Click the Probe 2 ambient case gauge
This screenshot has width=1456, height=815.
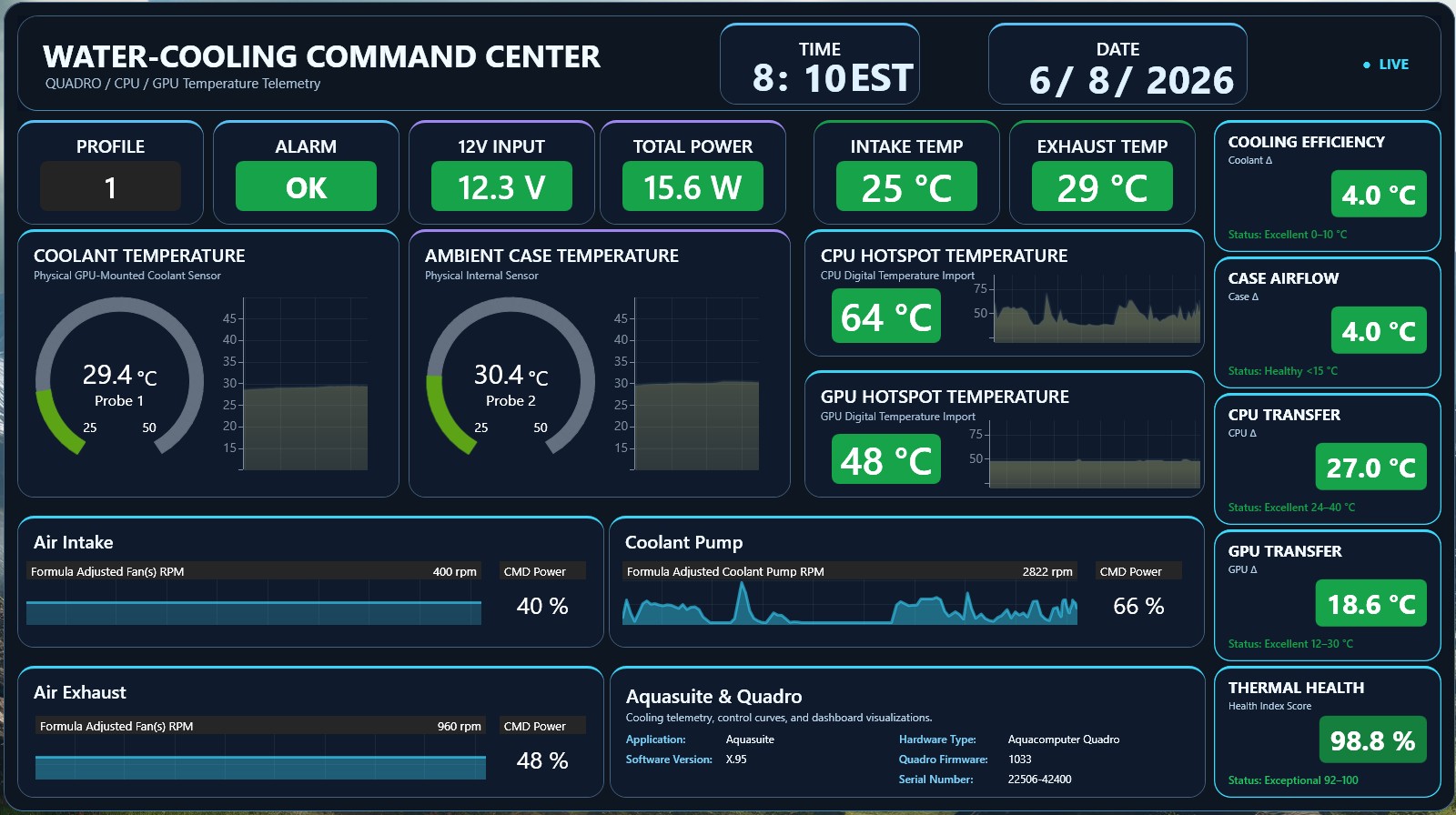click(511, 377)
